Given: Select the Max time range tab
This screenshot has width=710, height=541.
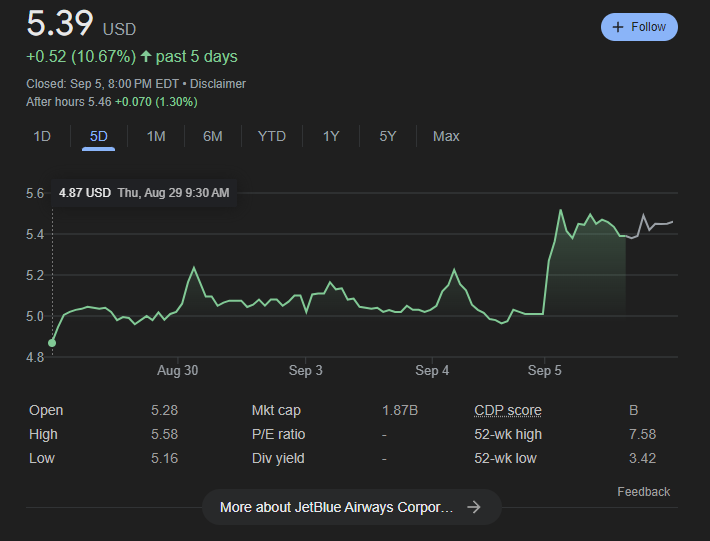Looking at the screenshot, I should click(x=446, y=136).
